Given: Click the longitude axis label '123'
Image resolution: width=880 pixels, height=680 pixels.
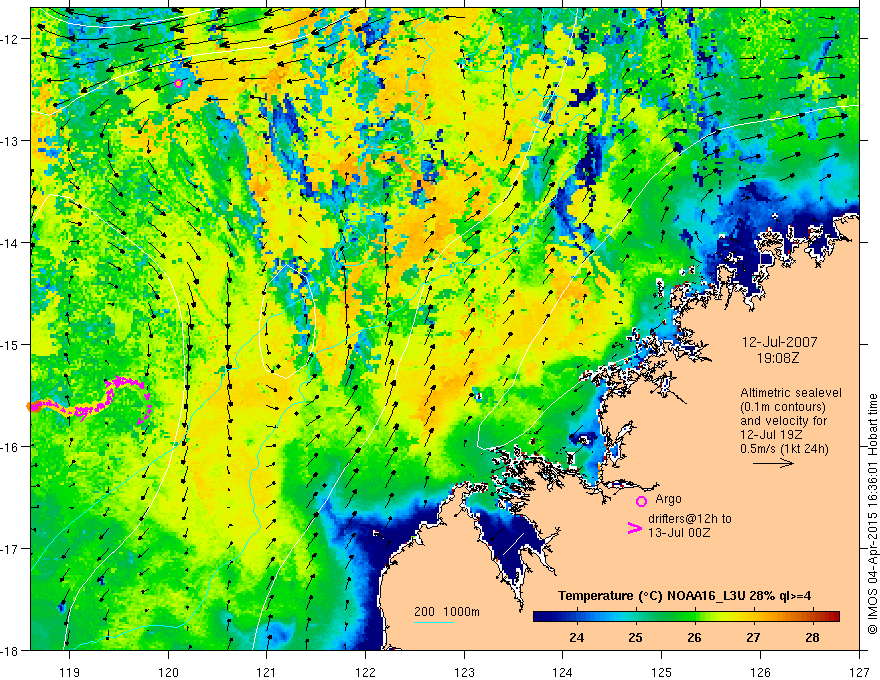Looking at the screenshot, I should (464, 672).
